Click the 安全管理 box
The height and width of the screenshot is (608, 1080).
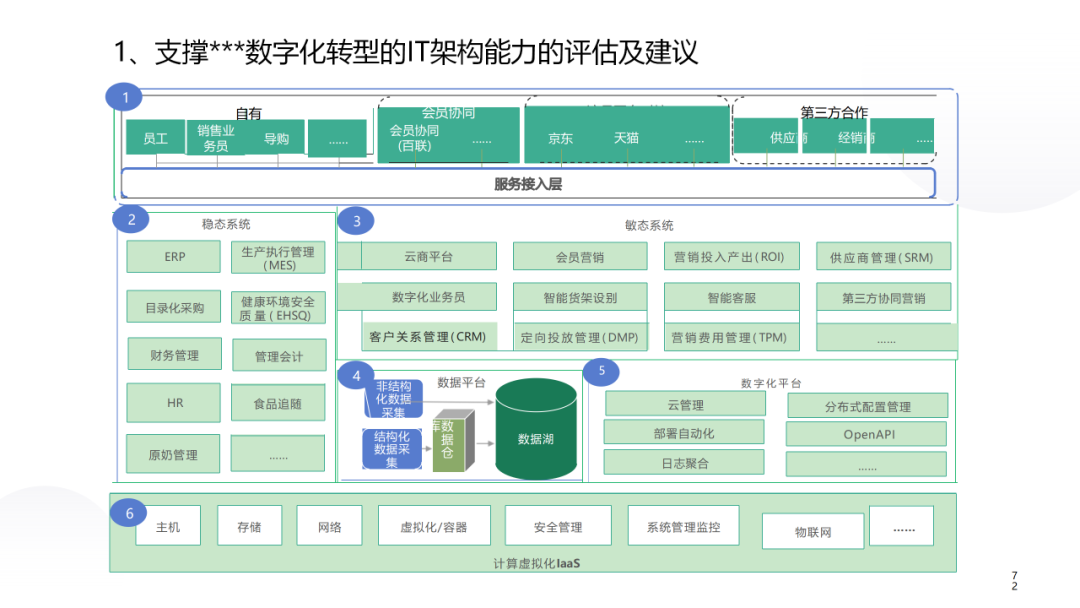(x=558, y=526)
